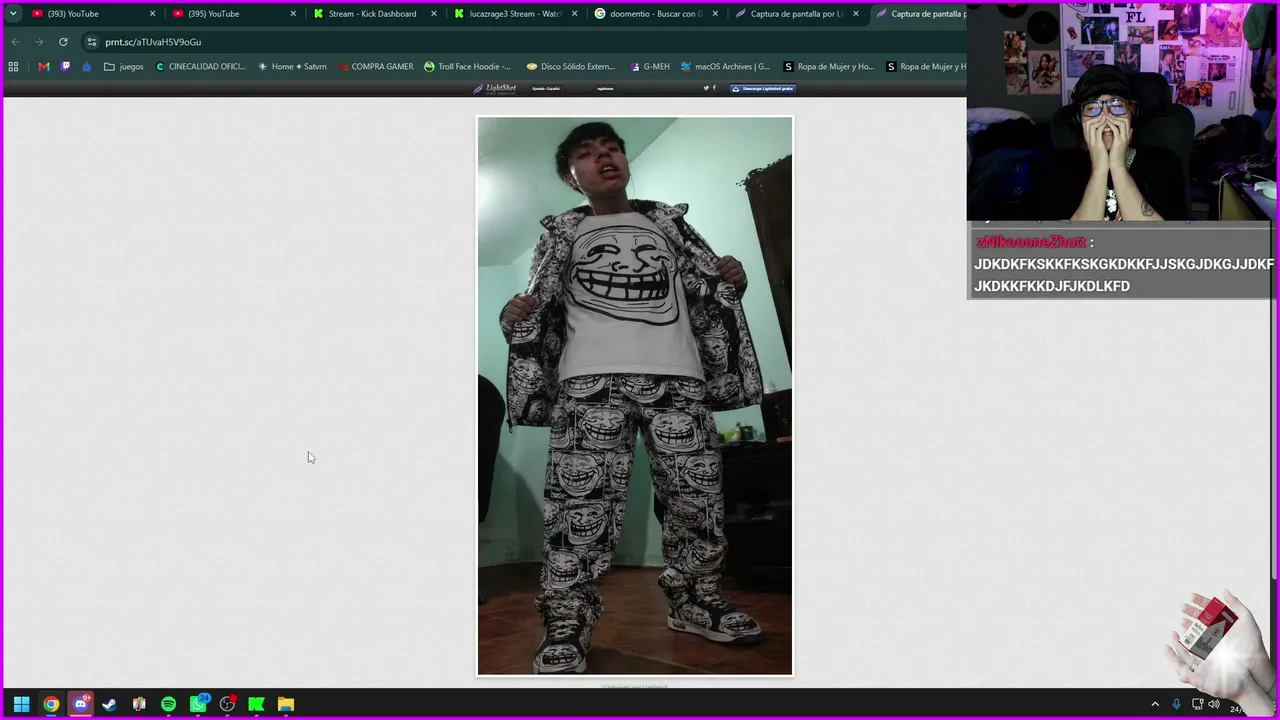Open the G-MEH bookmark
This screenshot has height=720, width=1280.
tap(650, 67)
